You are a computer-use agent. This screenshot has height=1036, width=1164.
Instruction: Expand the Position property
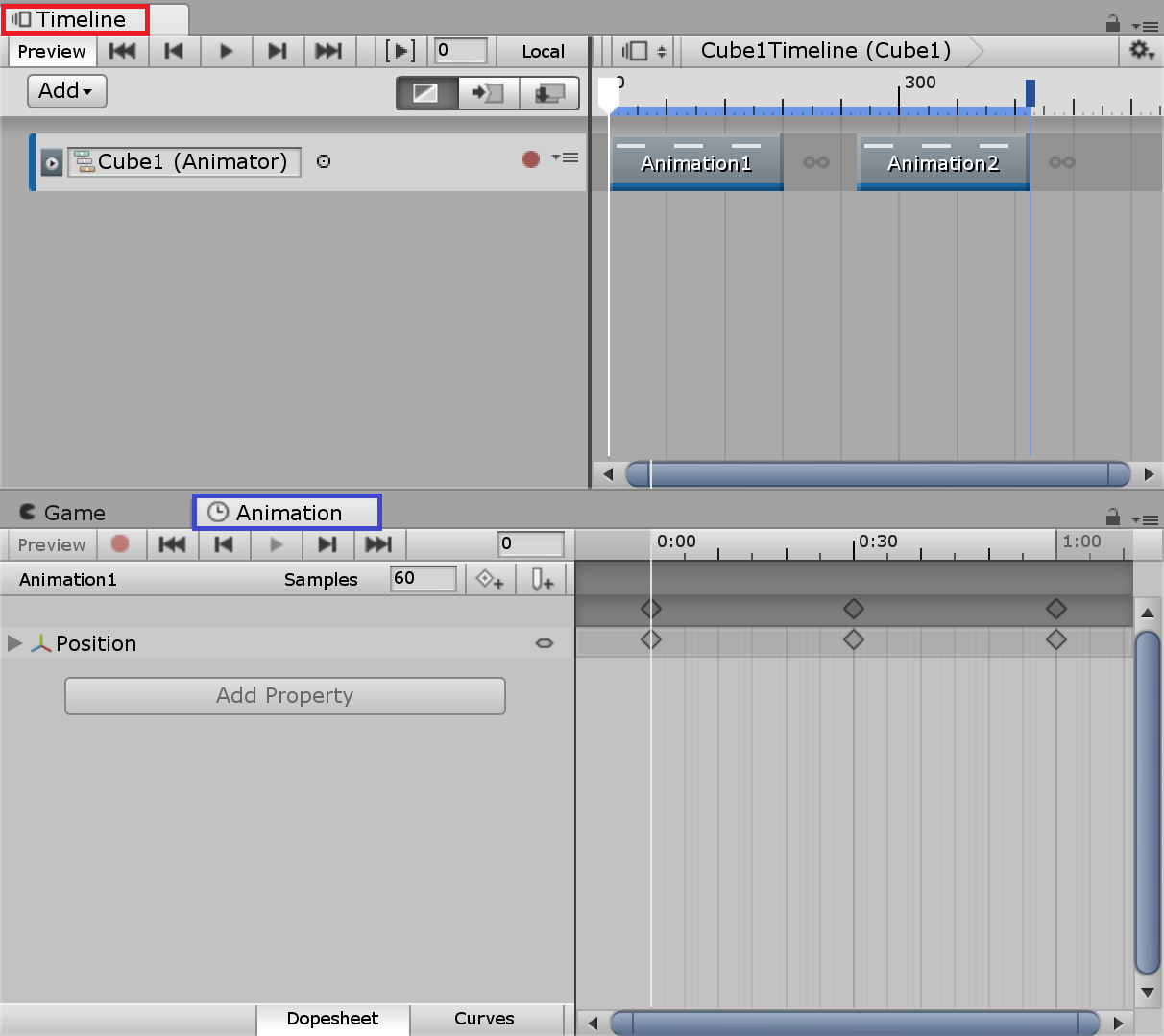tap(14, 643)
